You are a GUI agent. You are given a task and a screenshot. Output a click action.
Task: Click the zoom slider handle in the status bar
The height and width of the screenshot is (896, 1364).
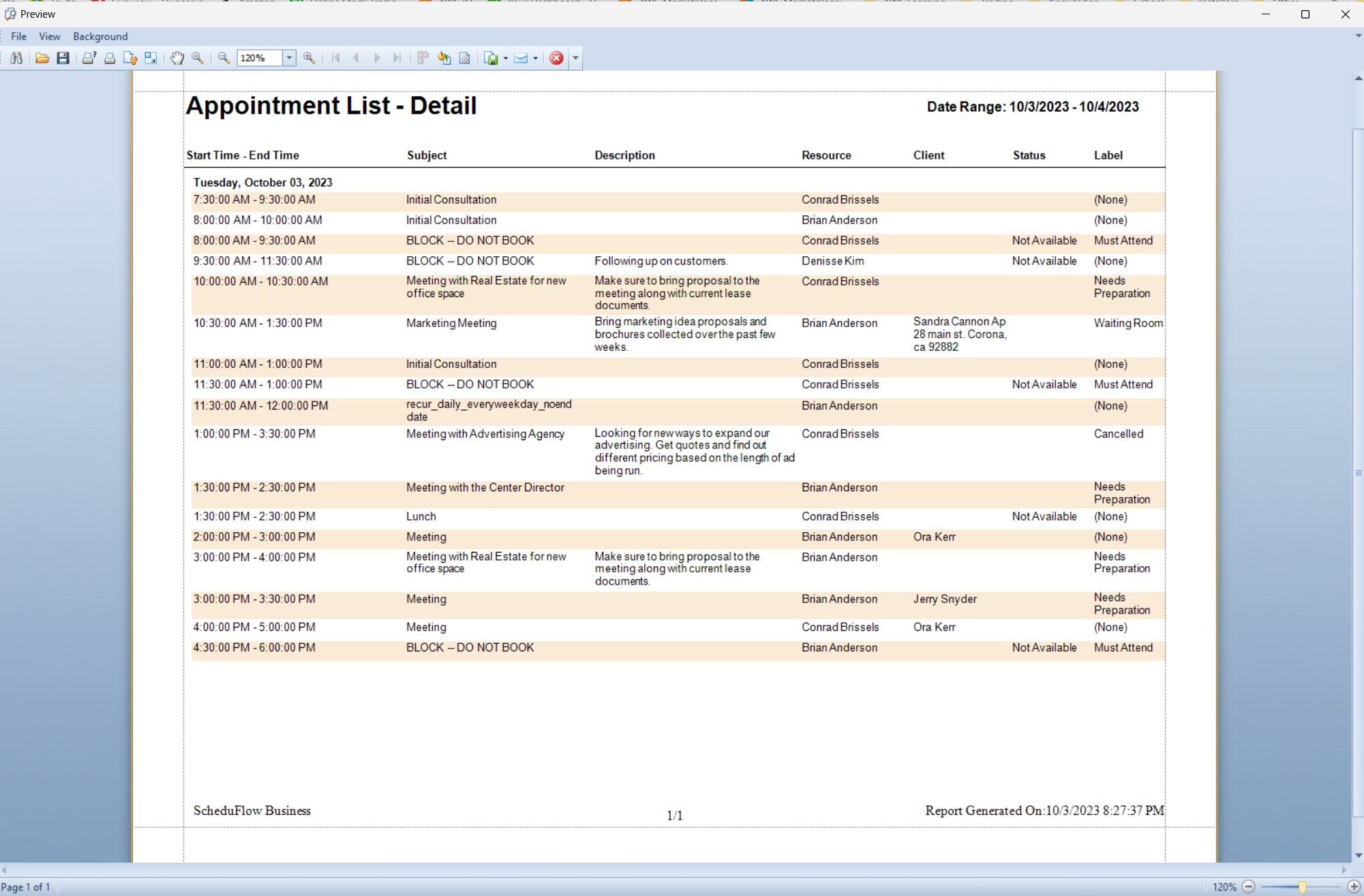(1302, 886)
